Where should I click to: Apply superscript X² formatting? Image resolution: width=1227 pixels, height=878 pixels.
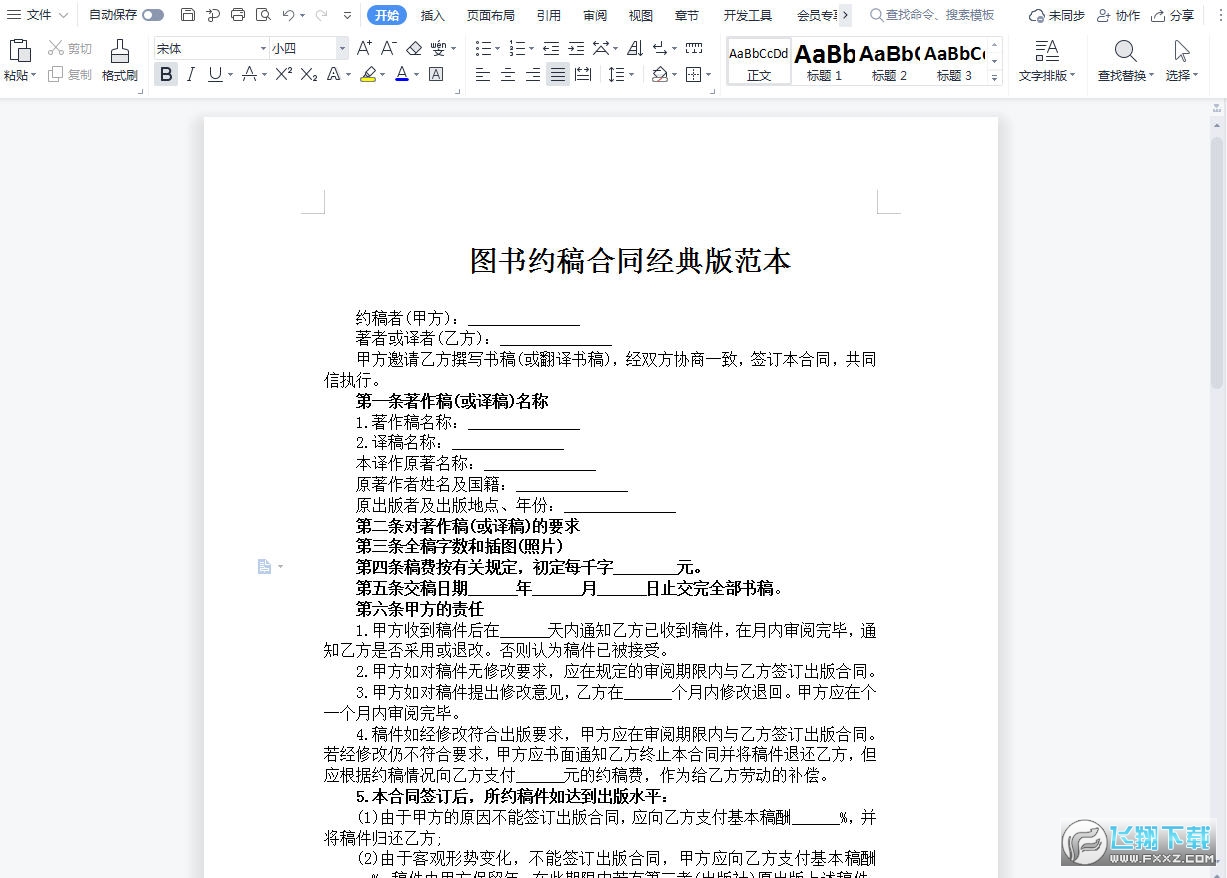click(284, 74)
